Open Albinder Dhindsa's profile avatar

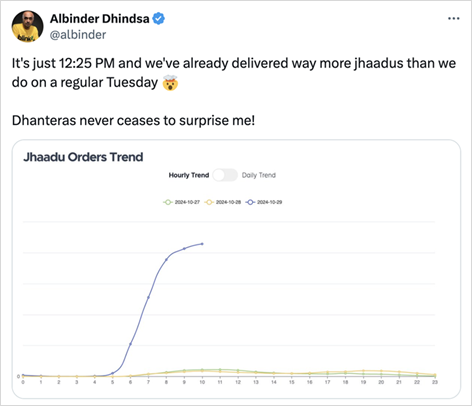point(28,26)
